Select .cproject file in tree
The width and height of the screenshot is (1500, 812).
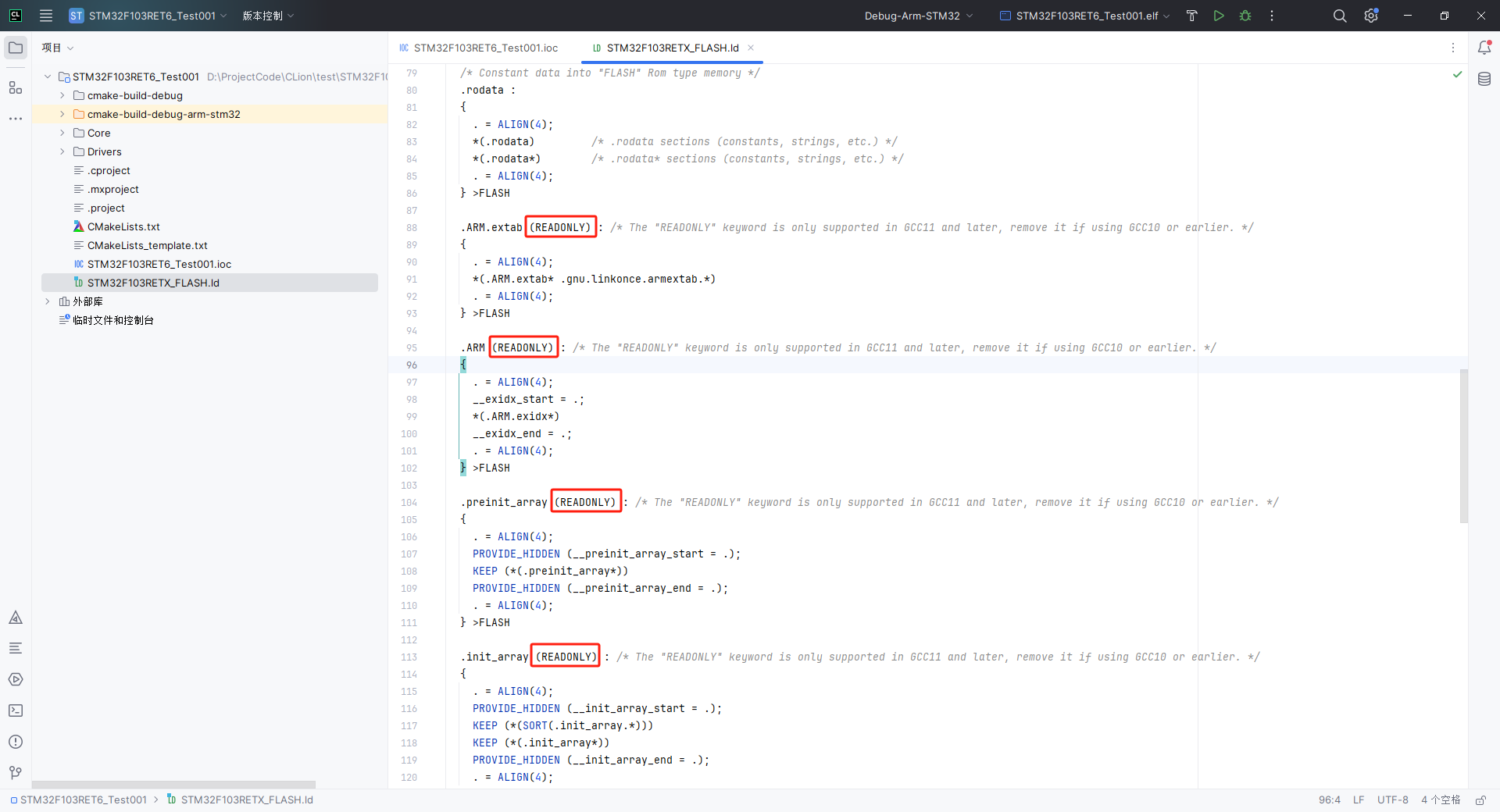click(109, 170)
